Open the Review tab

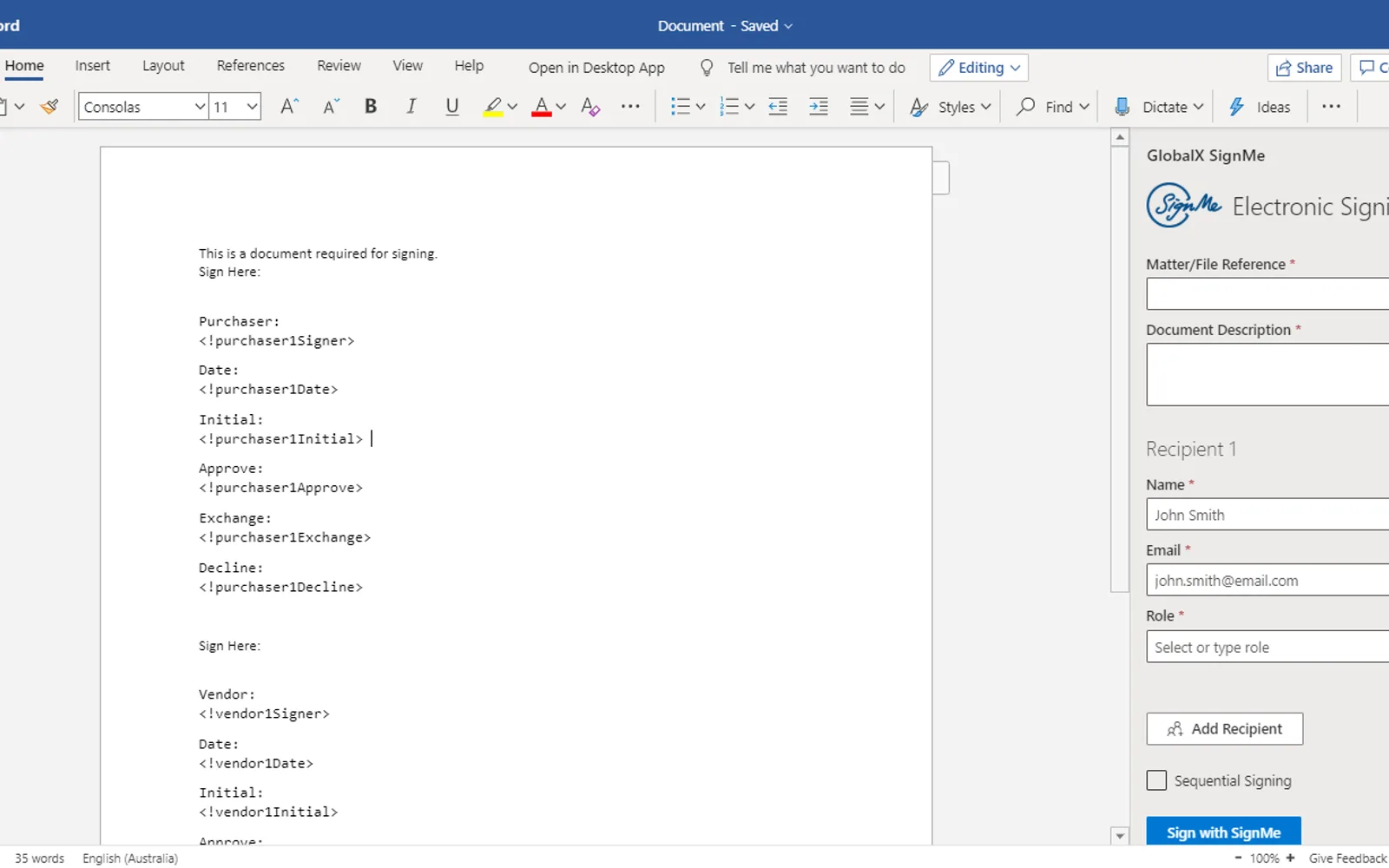click(339, 66)
